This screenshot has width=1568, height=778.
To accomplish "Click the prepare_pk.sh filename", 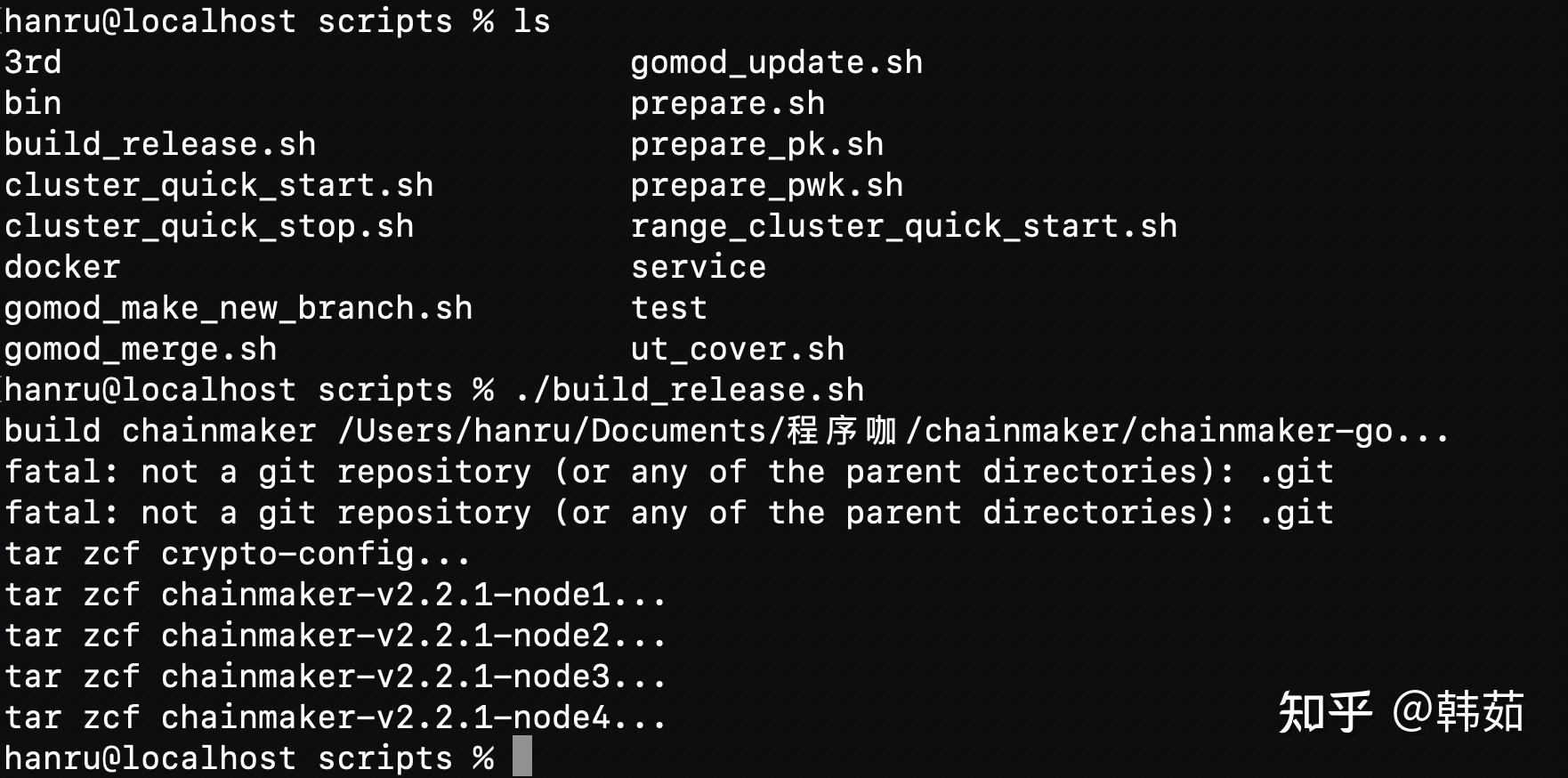I will tap(756, 144).
